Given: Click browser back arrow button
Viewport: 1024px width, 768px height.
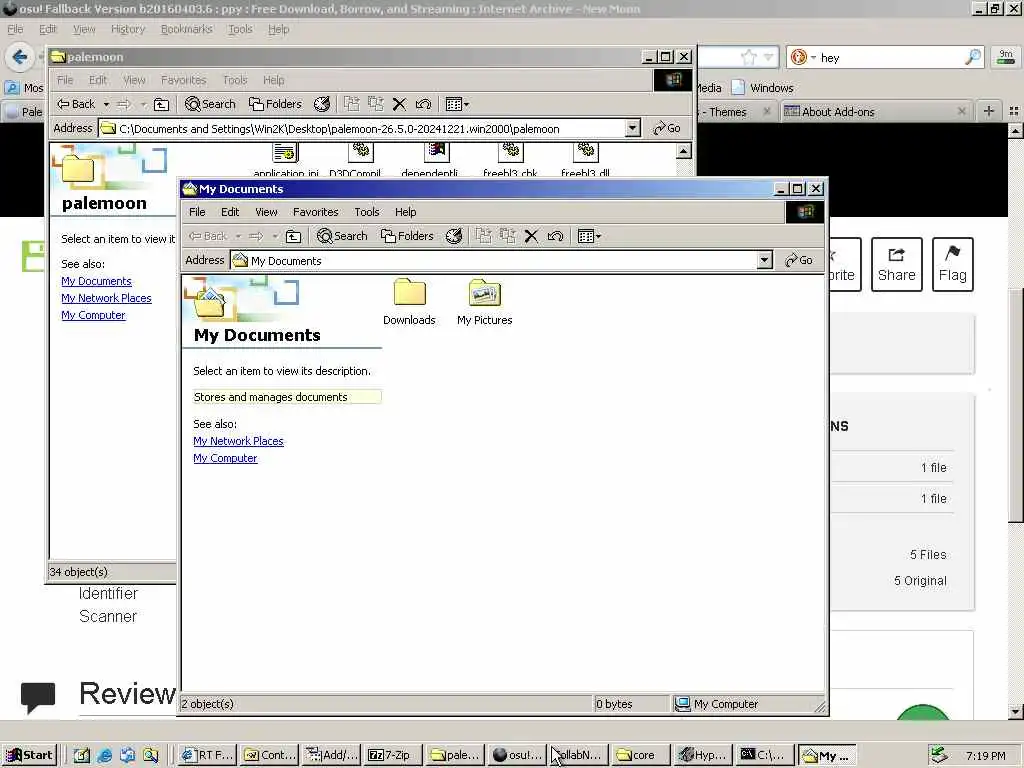Looking at the screenshot, I should [x=19, y=57].
